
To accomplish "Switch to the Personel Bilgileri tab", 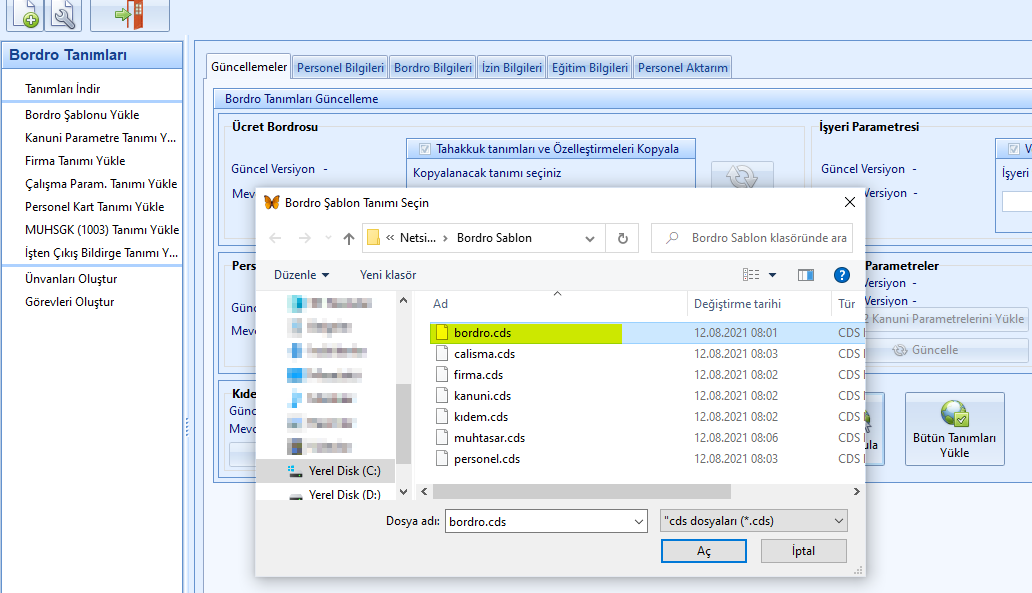I will pyautogui.click(x=340, y=68).
